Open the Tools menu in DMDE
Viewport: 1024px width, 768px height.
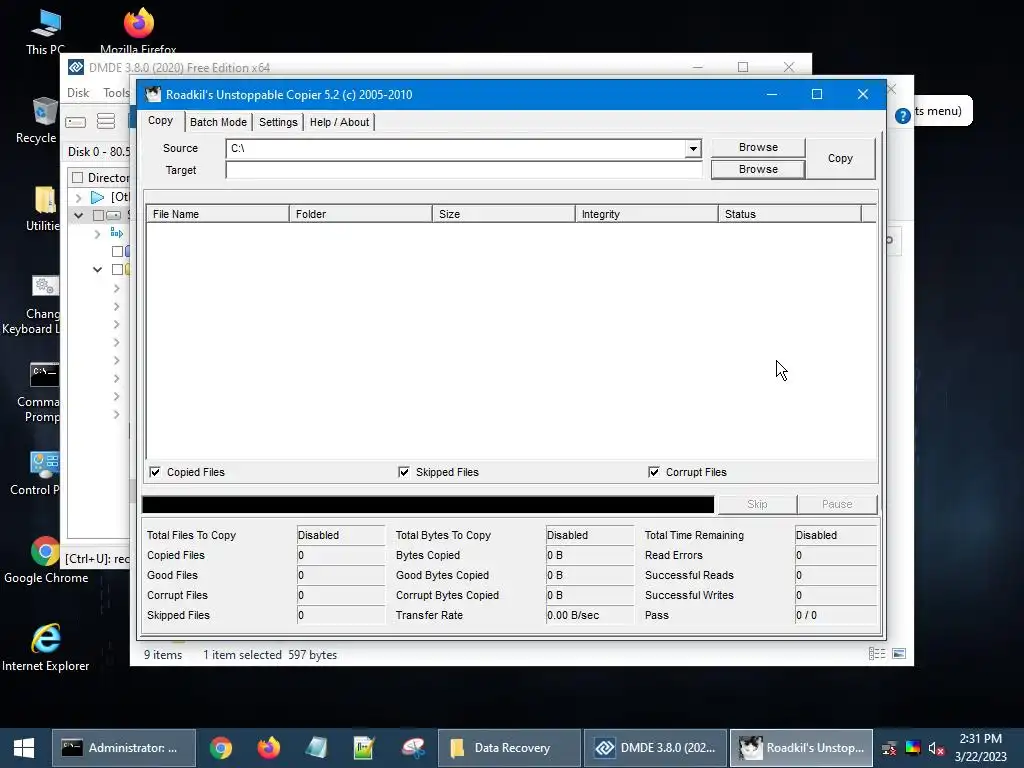coord(116,93)
